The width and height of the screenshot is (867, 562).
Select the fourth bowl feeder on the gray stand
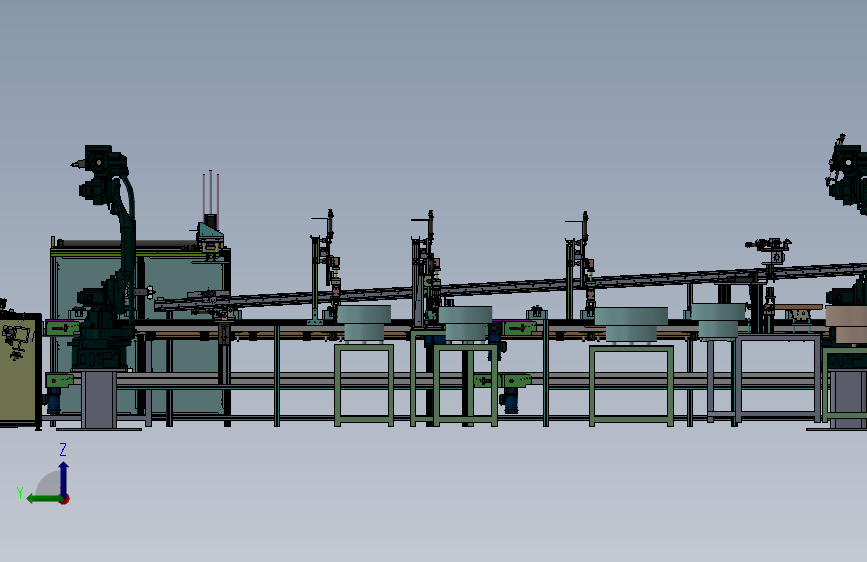pyautogui.click(x=718, y=321)
